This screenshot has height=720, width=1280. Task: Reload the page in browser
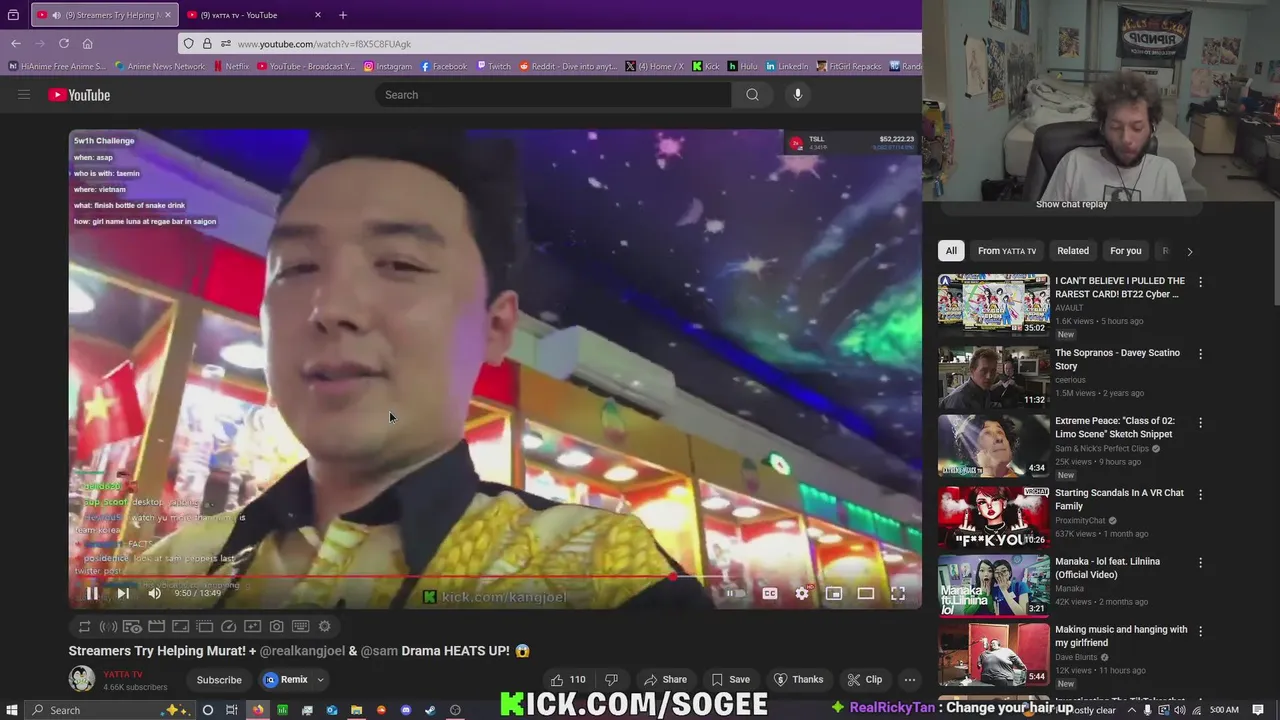pyautogui.click(x=64, y=43)
